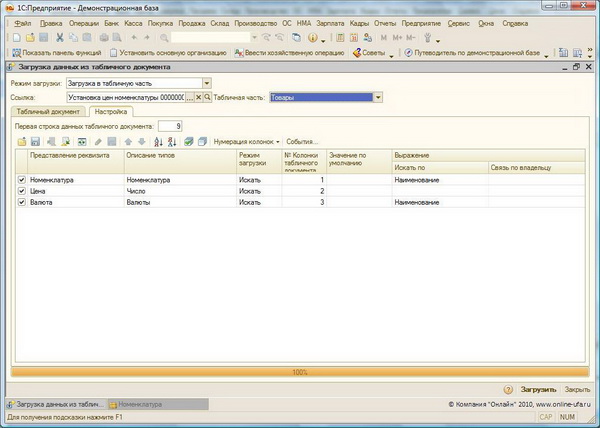Image resolution: width=600 pixels, height=428 pixels.
Task: Click the 100% progress bar
Action: click(300, 372)
